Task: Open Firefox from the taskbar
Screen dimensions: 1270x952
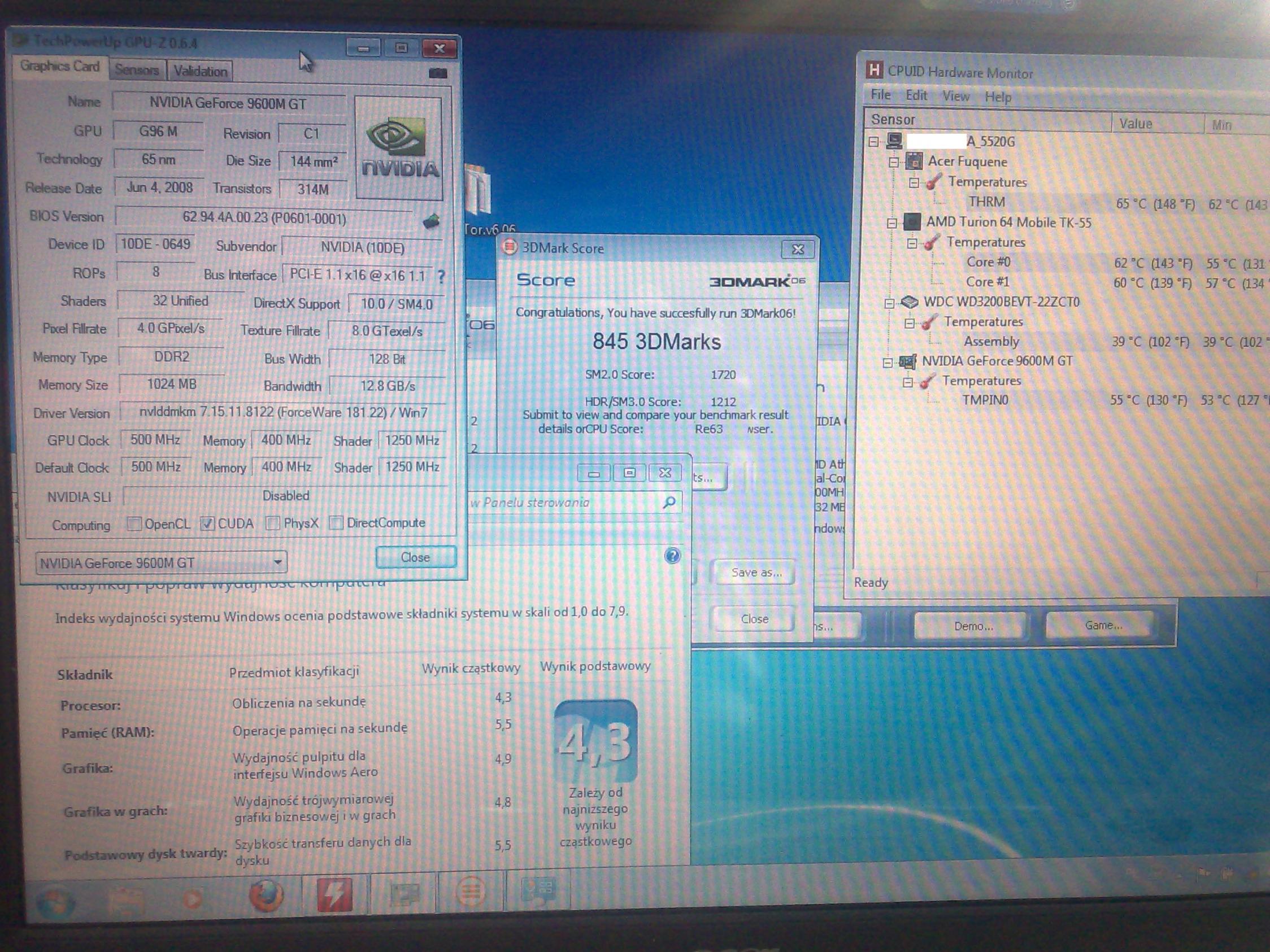Action: point(266,895)
